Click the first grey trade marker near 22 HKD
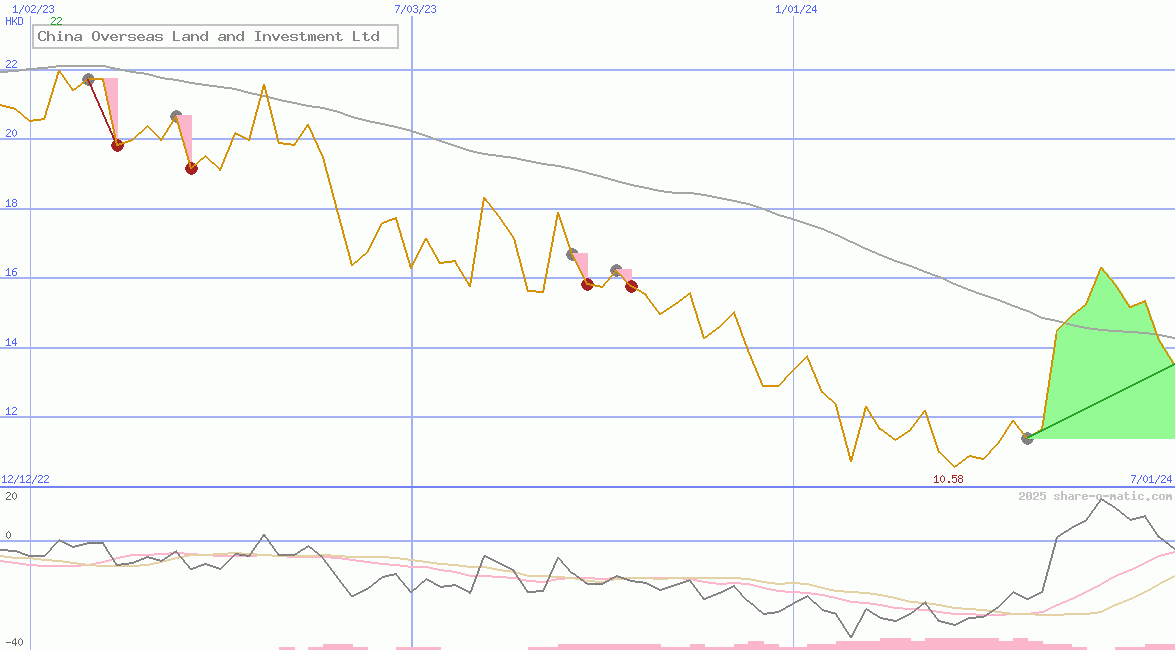 88,79
